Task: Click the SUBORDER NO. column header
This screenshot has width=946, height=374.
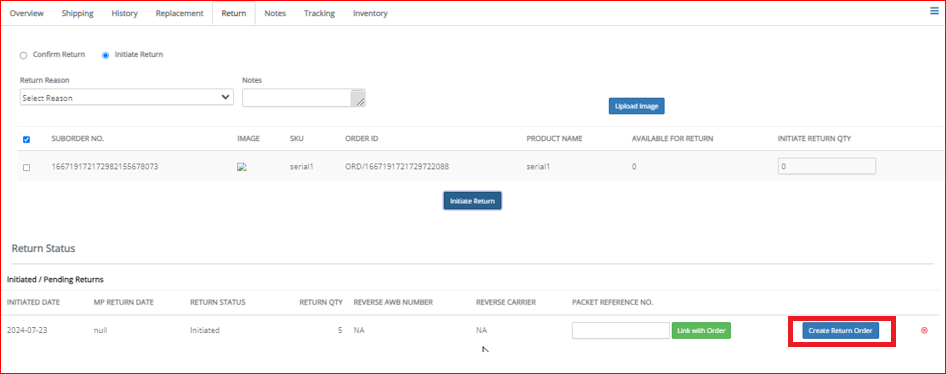Action: pos(78,139)
